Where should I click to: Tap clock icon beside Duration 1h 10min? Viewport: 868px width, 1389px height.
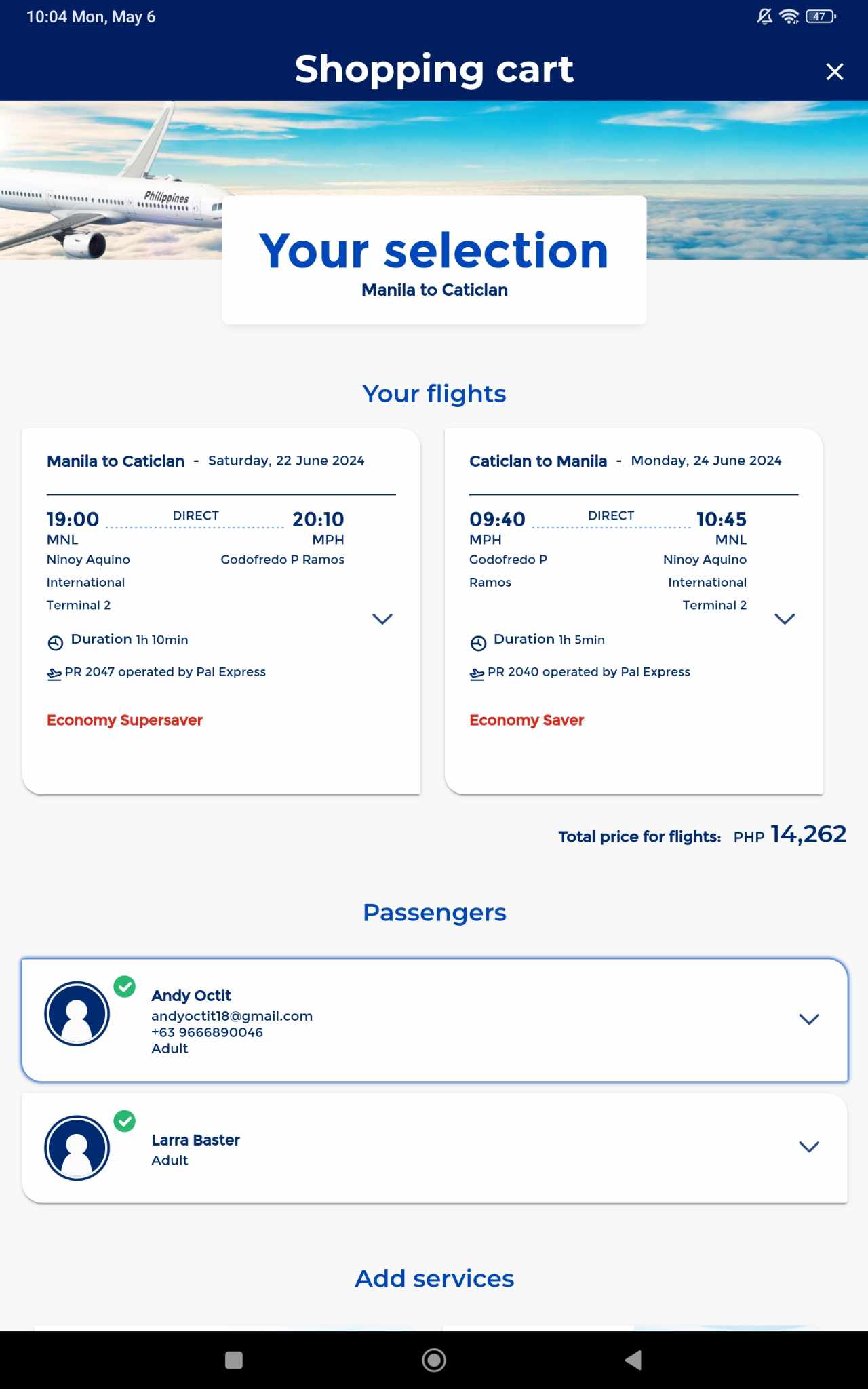click(56, 642)
